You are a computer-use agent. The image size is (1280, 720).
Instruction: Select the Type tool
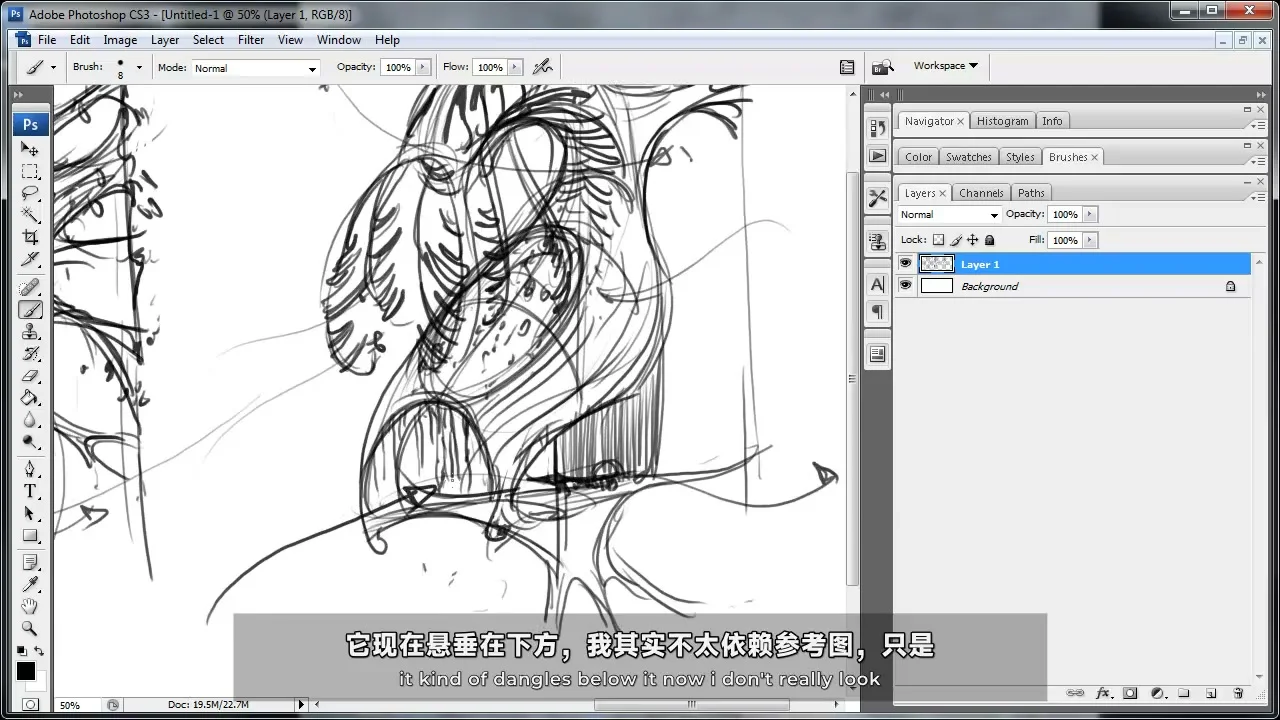click(x=30, y=491)
